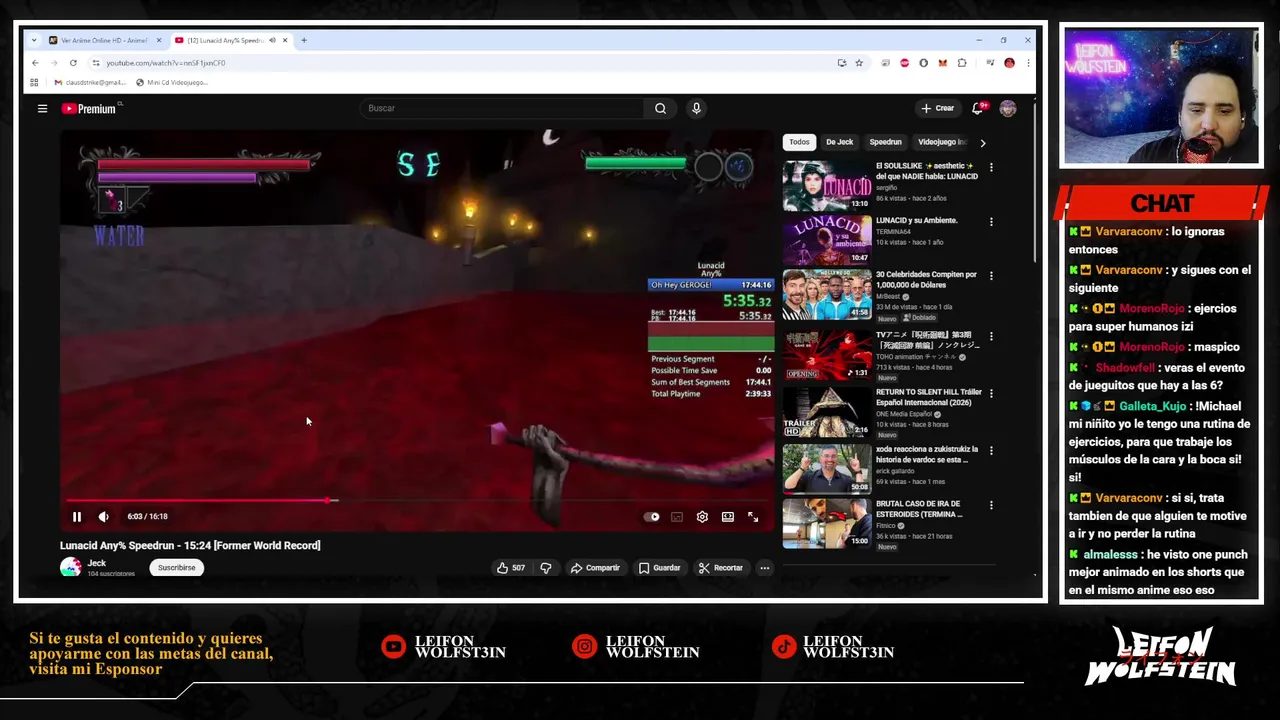The height and width of the screenshot is (720, 1280).
Task: Select the De Jeck filter chip
Action: click(x=839, y=142)
